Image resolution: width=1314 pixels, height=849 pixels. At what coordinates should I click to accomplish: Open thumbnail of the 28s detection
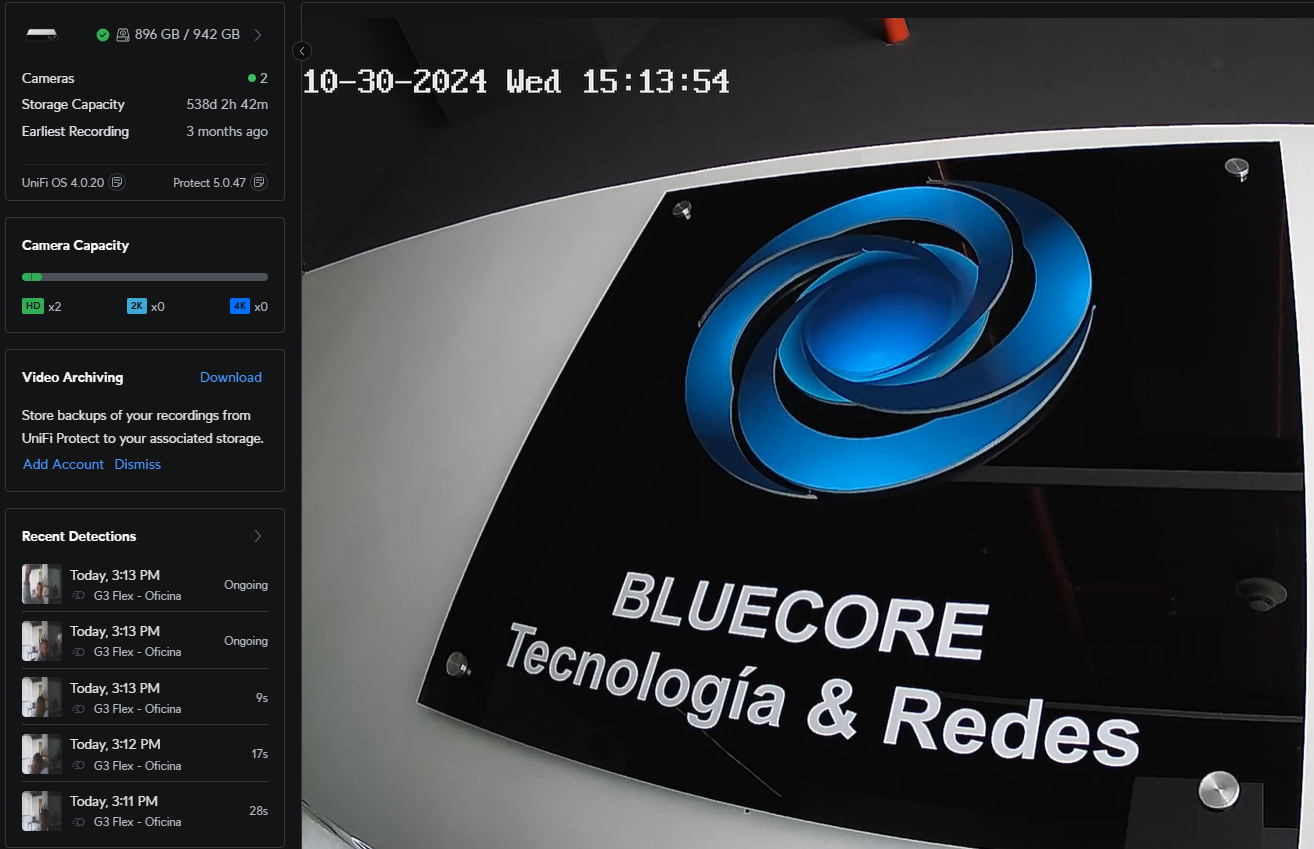[x=42, y=811]
